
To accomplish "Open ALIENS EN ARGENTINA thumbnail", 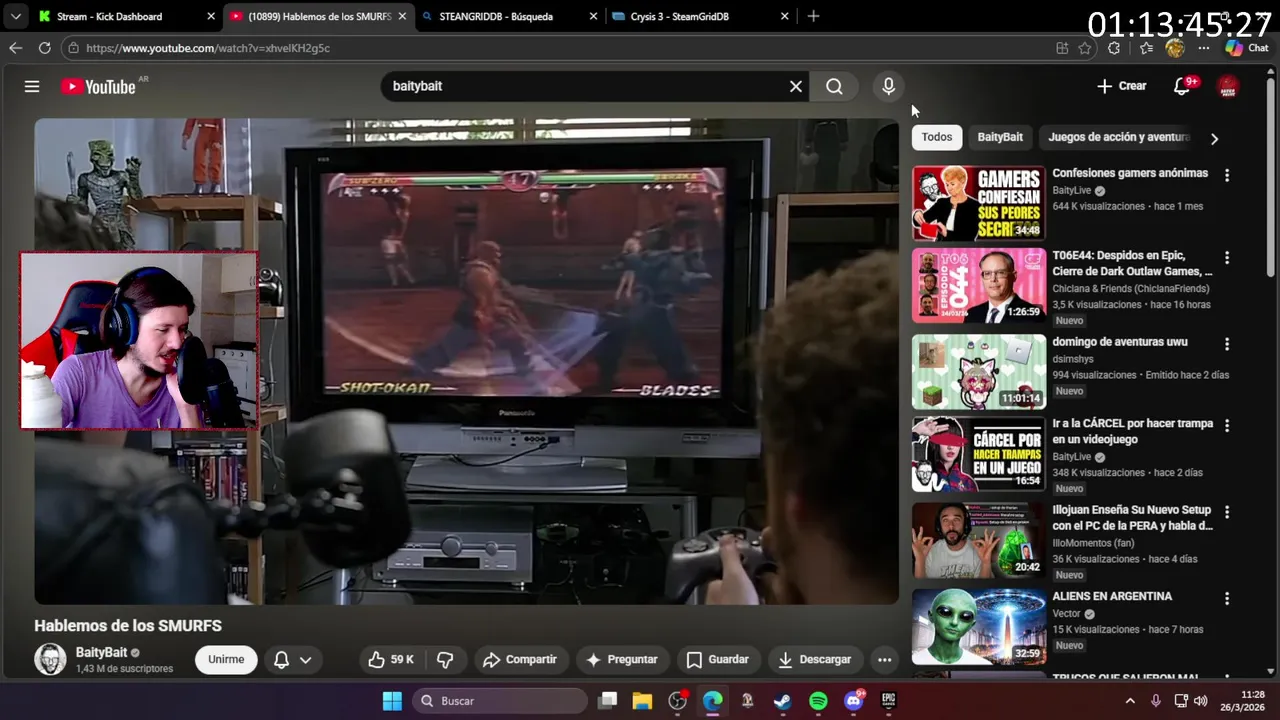I will click(x=979, y=626).
